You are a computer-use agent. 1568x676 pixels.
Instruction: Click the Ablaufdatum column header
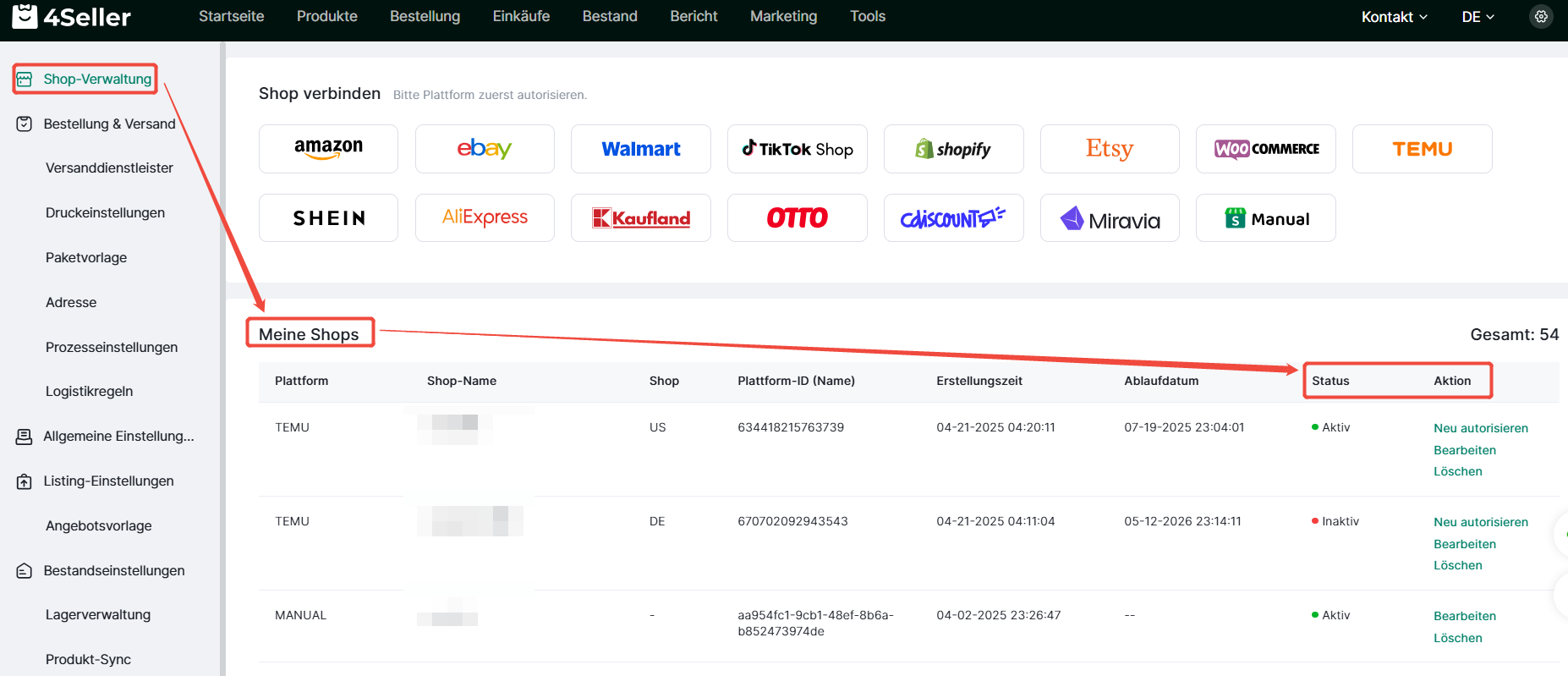click(x=1161, y=381)
